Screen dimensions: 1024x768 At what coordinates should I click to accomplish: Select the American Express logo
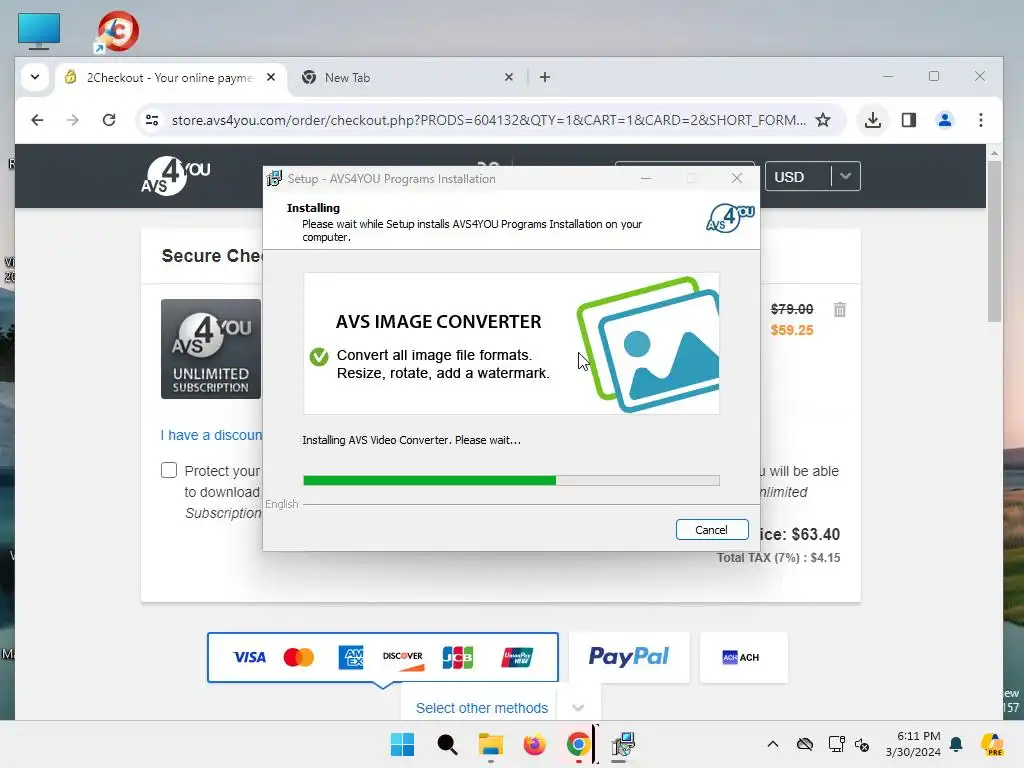point(351,657)
